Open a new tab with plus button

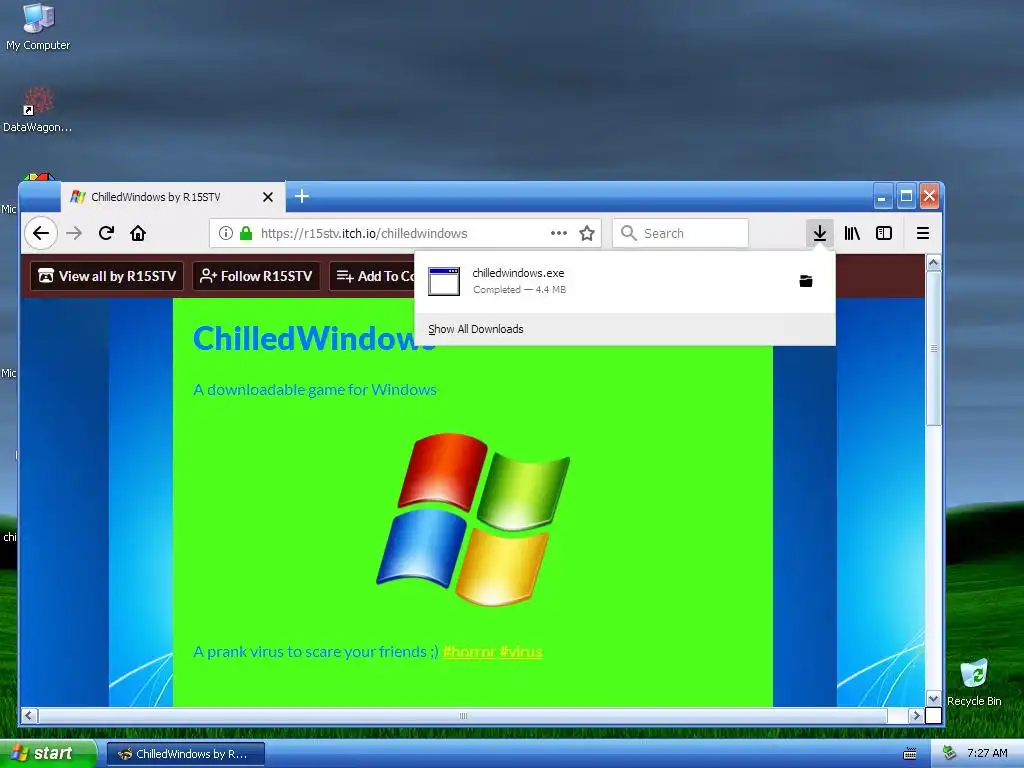pos(302,196)
